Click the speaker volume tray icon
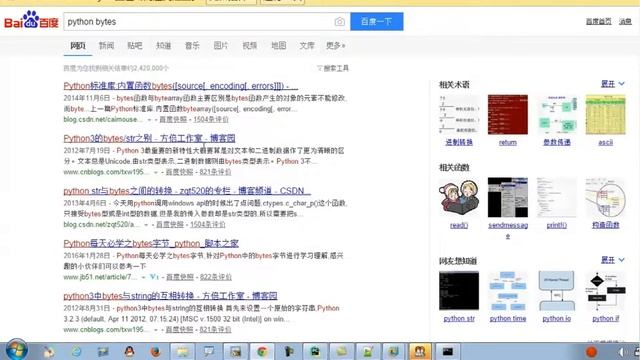Screen dimensions: 640x360 [x=621, y=351]
